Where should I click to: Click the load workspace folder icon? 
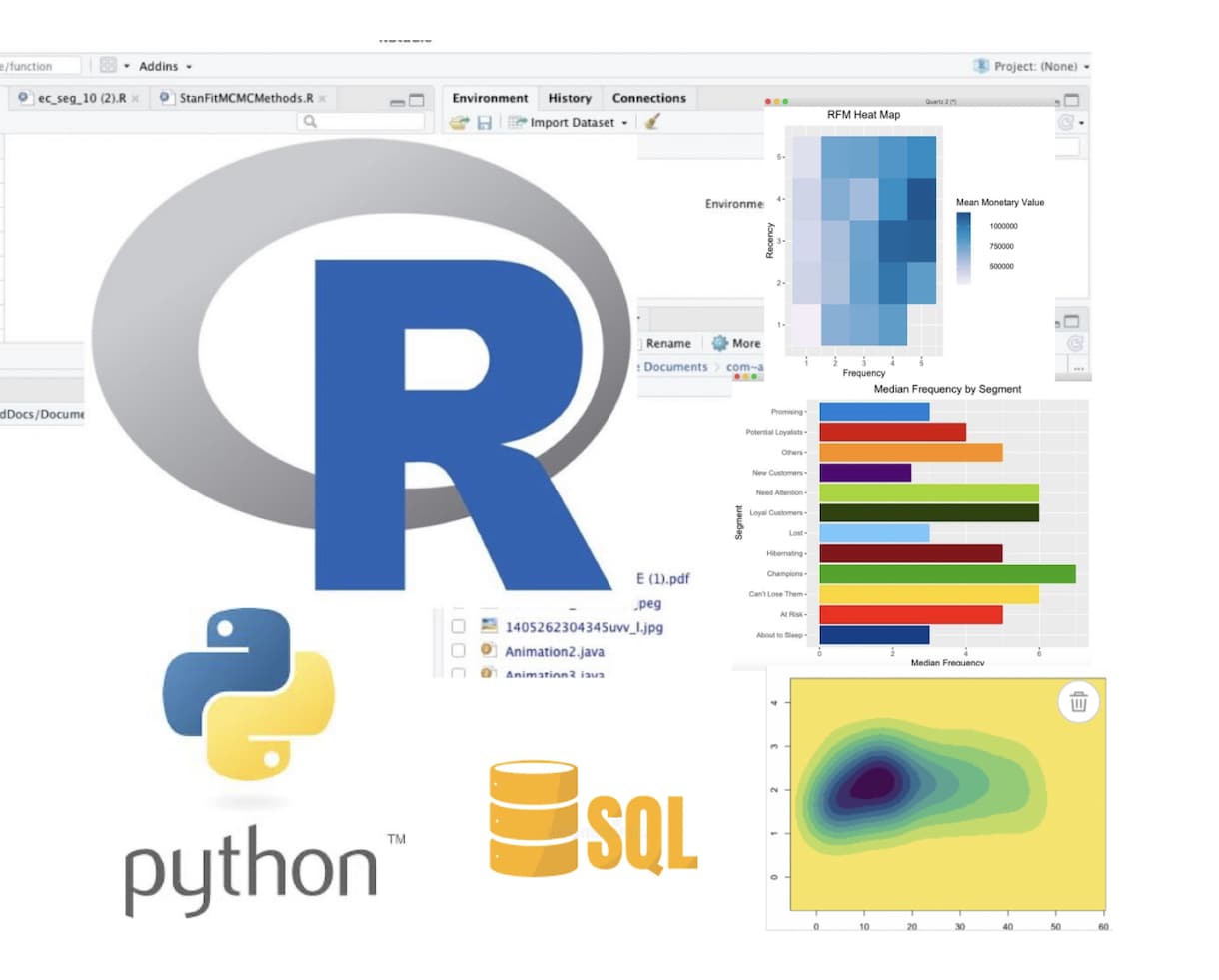tap(459, 122)
